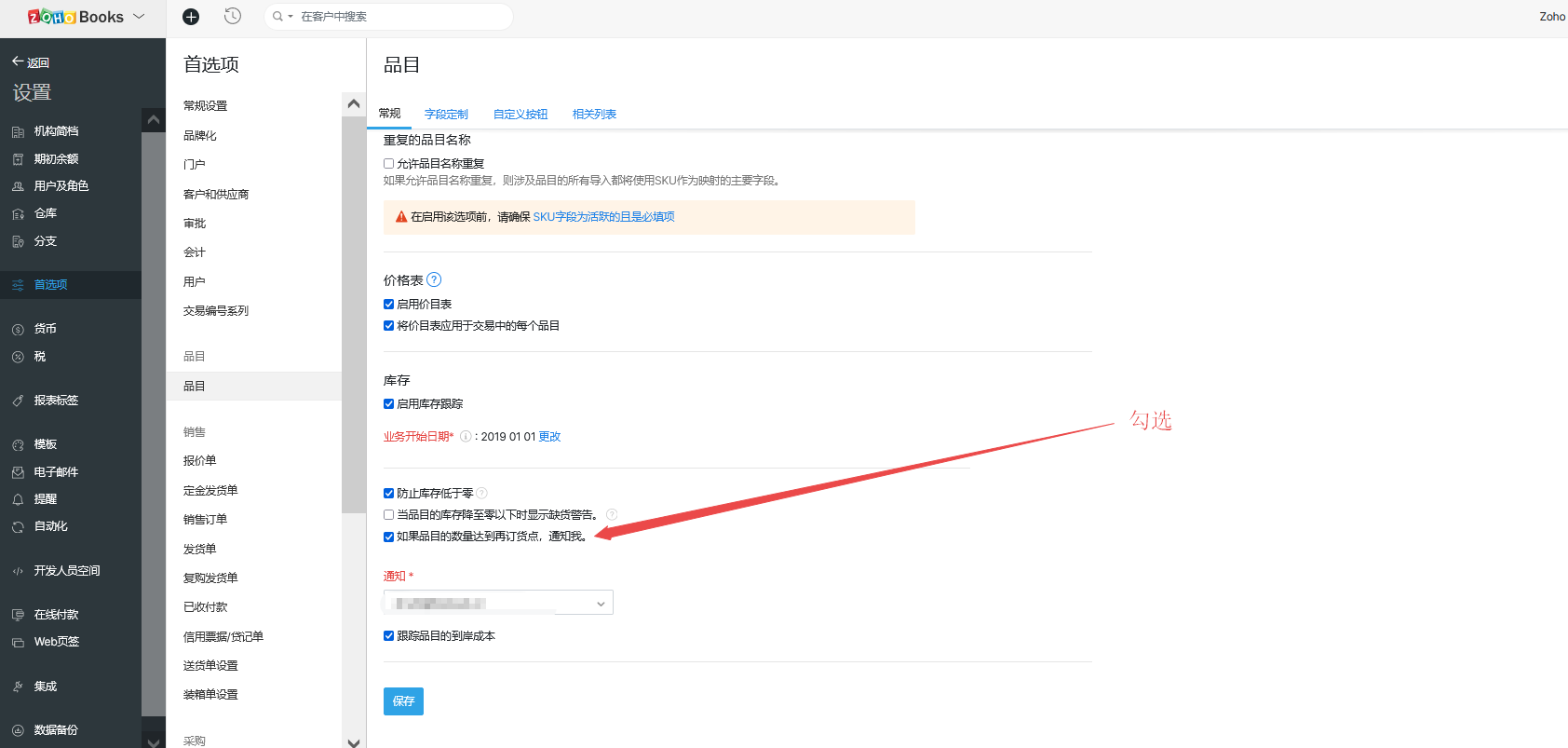Click the 在客户中搜索 search field
This screenshot has height=748, width=1568.
[400, 17]
